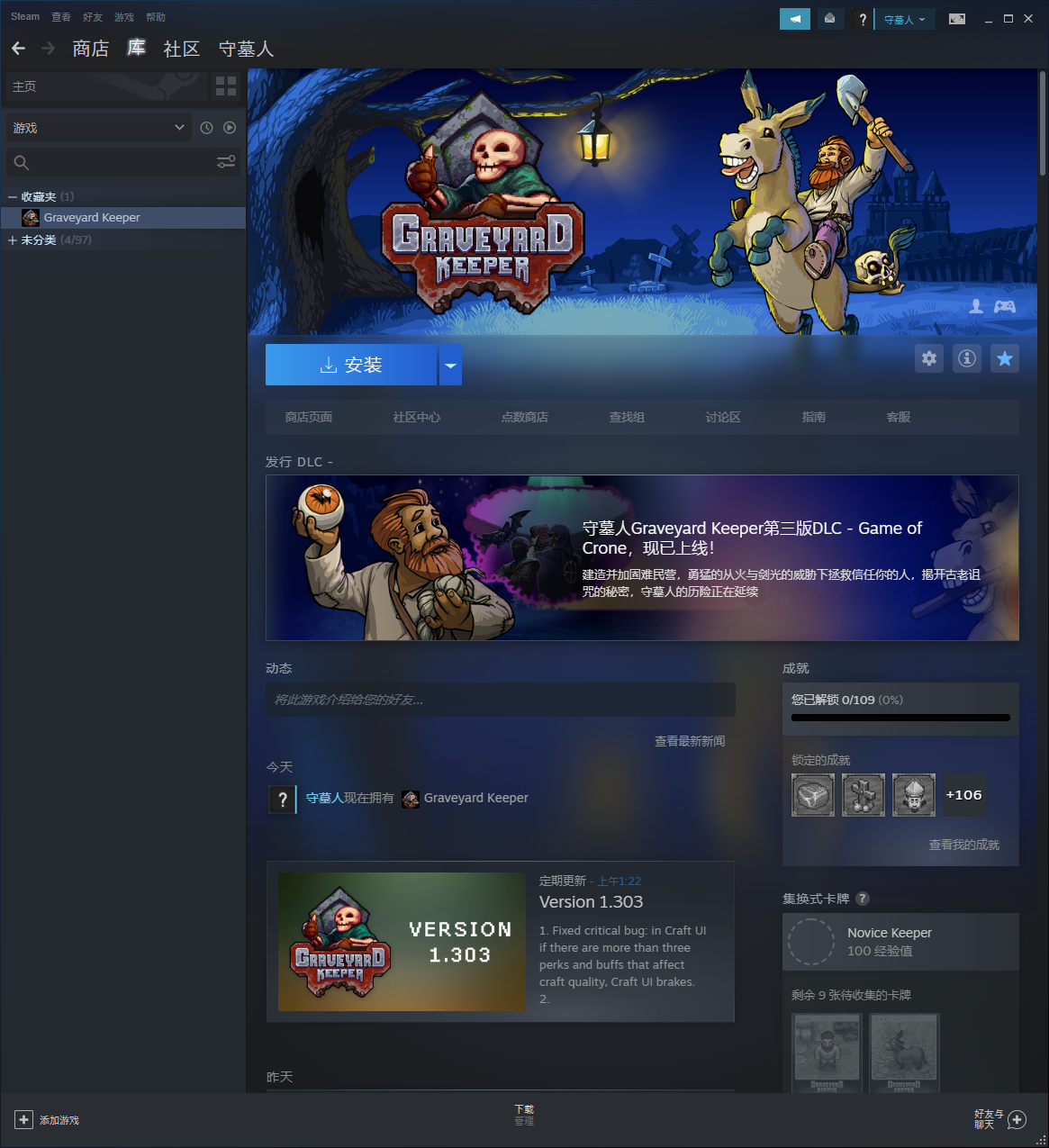Expand the 未分类 category
1049x1148 pixels.
(13, 240)
